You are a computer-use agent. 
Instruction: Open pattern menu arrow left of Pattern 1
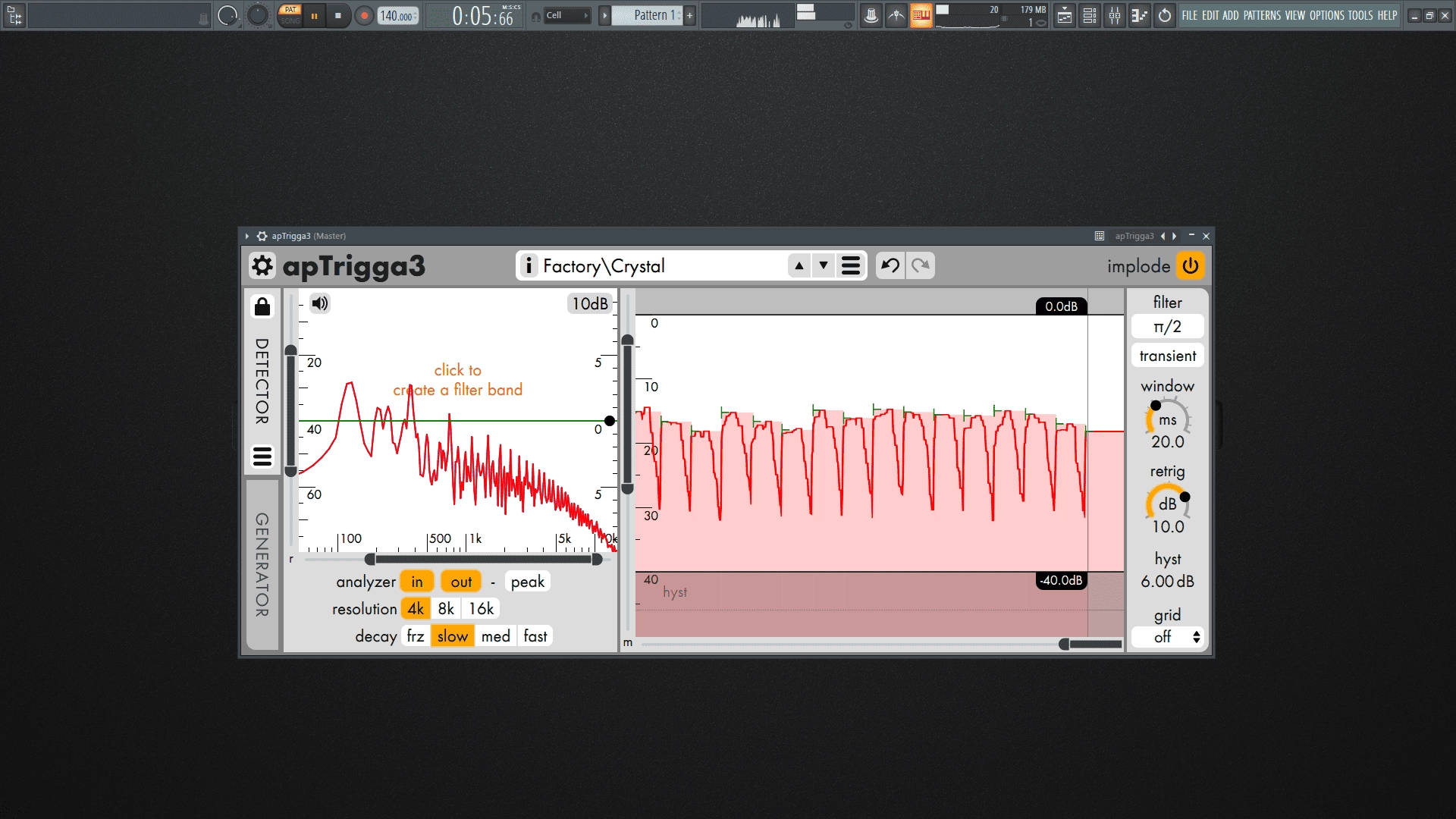pyautogui.click(x=604, y=15)
